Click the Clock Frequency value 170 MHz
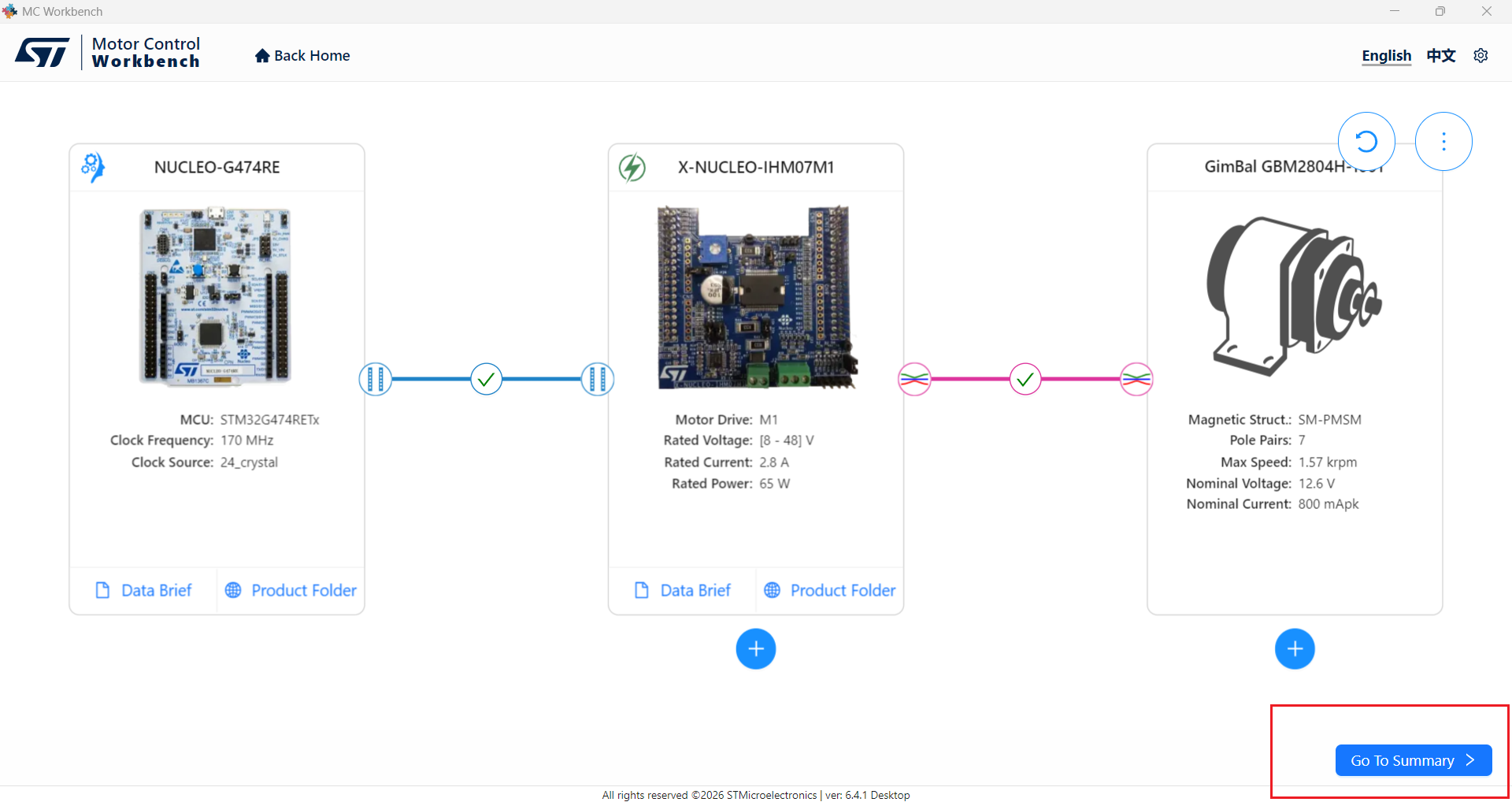1512x802 pixels. [247, 440]
